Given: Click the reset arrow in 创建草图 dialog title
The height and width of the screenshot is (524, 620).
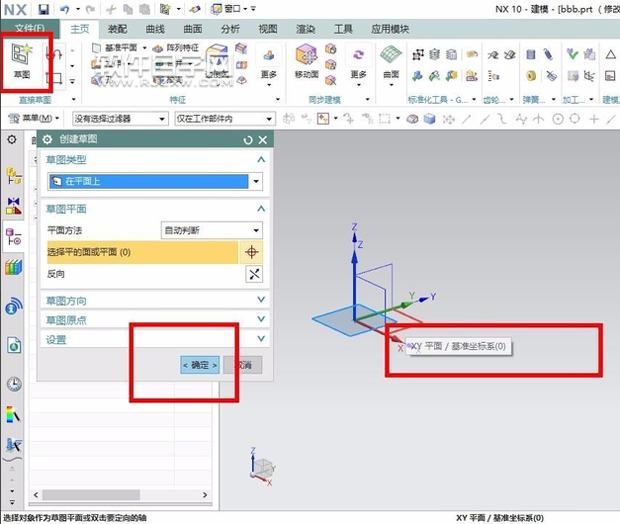Looking at the screenshot, I should [x=248, y=140].
